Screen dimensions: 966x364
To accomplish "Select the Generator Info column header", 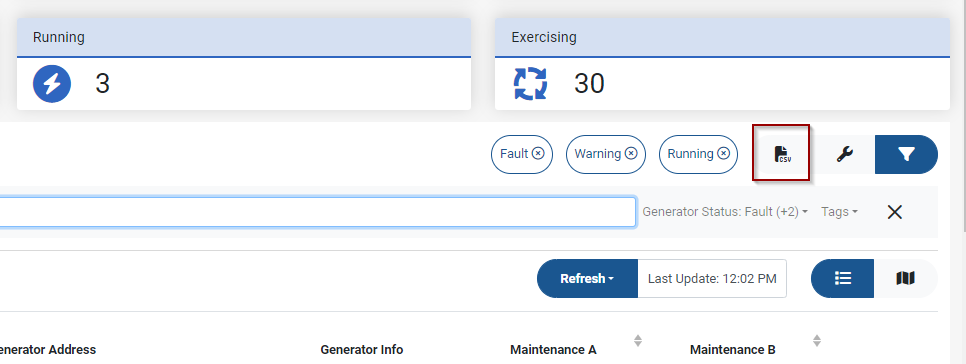I will click(362, 350).
